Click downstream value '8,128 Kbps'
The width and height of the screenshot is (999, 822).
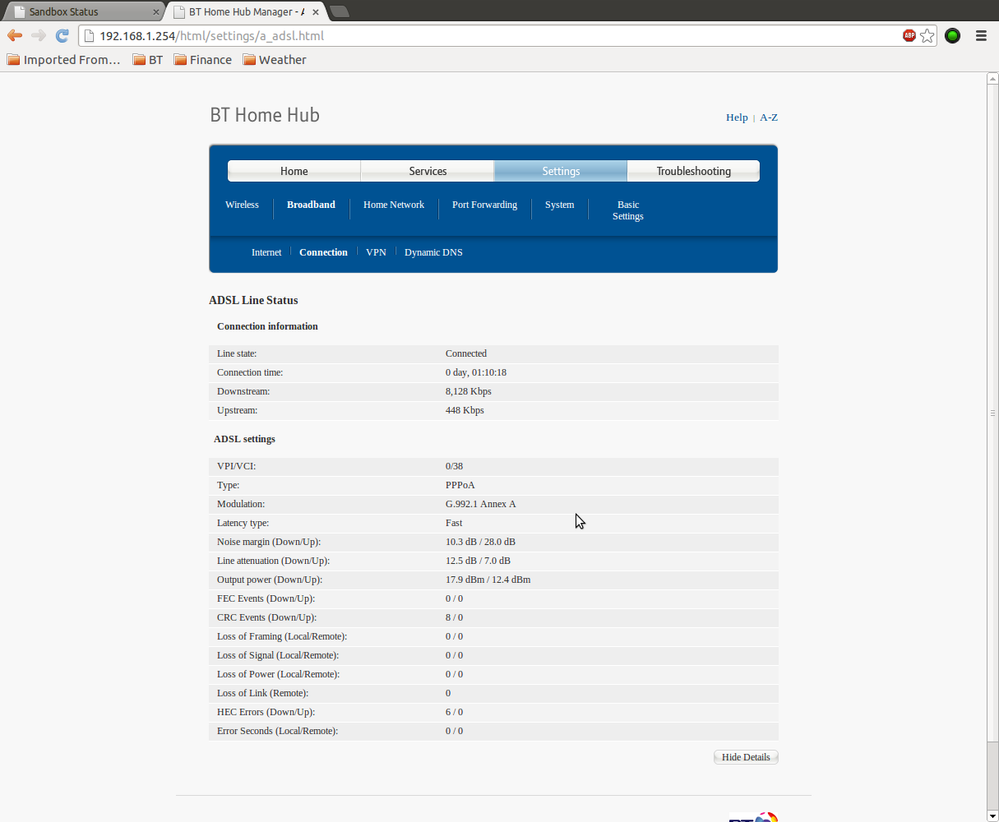pos(468,391)
